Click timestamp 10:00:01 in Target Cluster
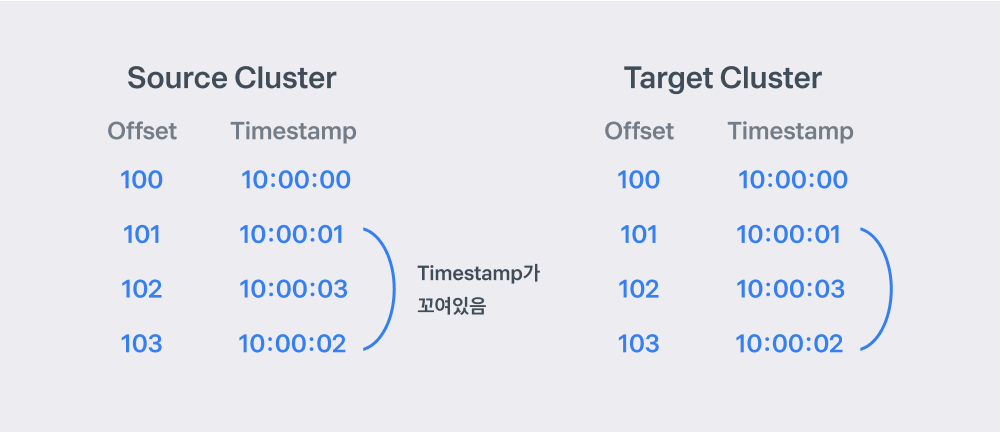Image resolution: width=1000 pixels, height=432 pixels. 788,235
